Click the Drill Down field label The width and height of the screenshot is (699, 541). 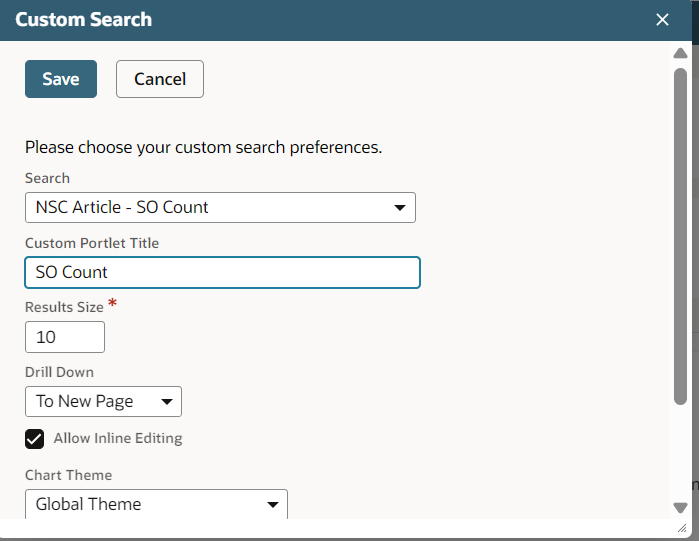59,372
